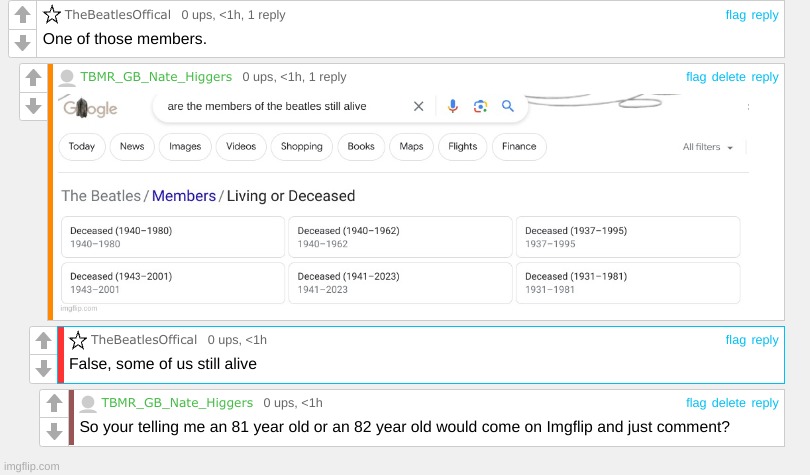This screenshot has height=475, width=810.
Task: Click the Google Lens camera icon
Action: click(x=480, y=106)
